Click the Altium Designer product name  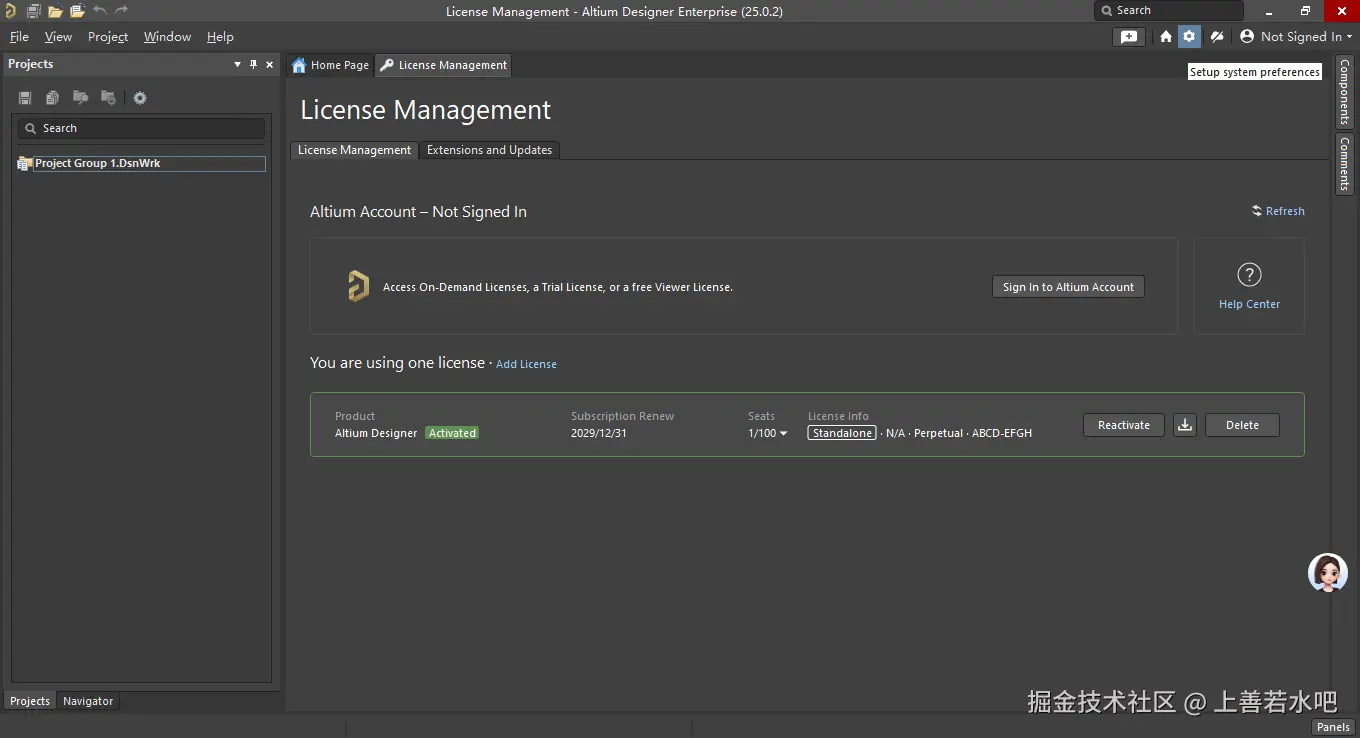(376, 433)
